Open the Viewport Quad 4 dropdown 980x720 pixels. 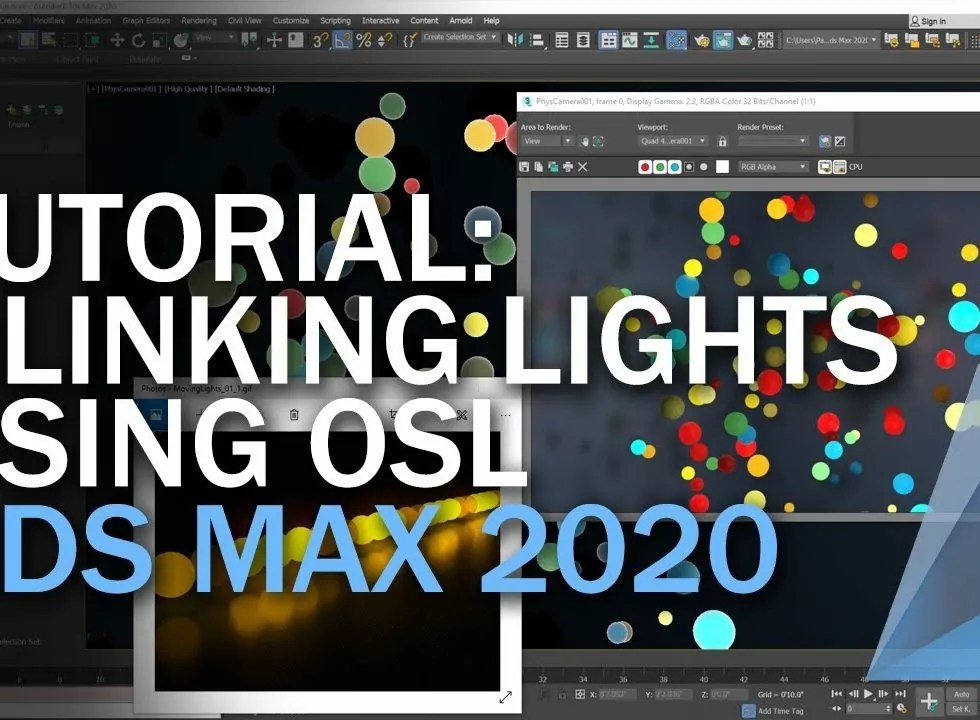tap(672, 141)
